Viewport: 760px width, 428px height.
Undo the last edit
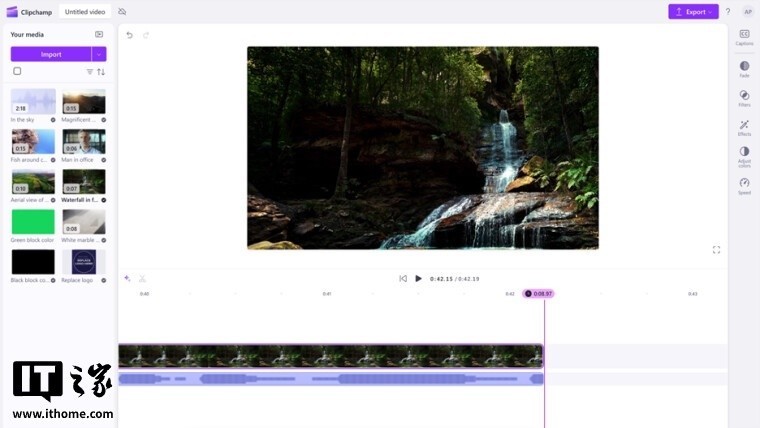[129, 35]
